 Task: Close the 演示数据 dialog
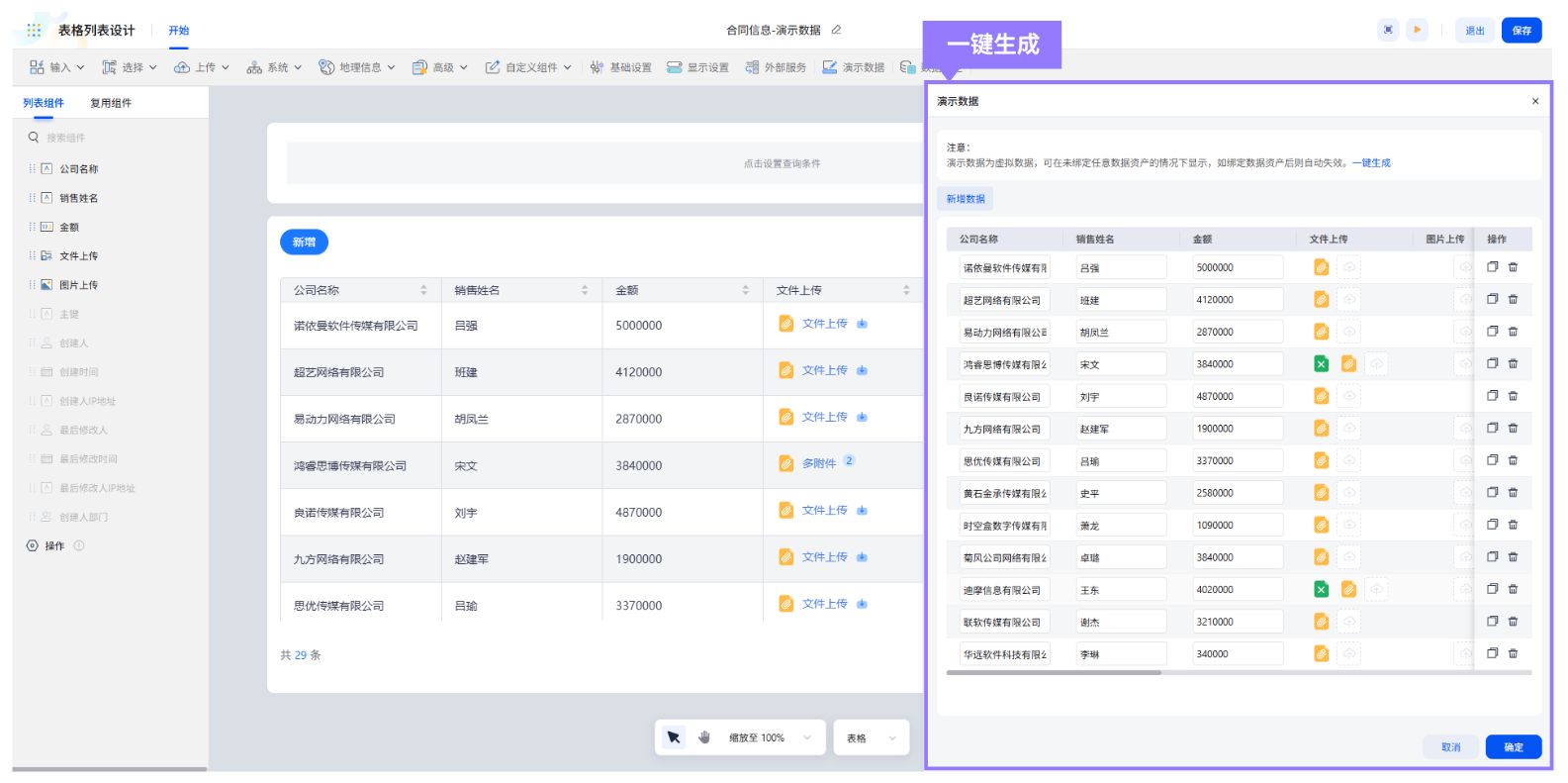point(1535,101)
